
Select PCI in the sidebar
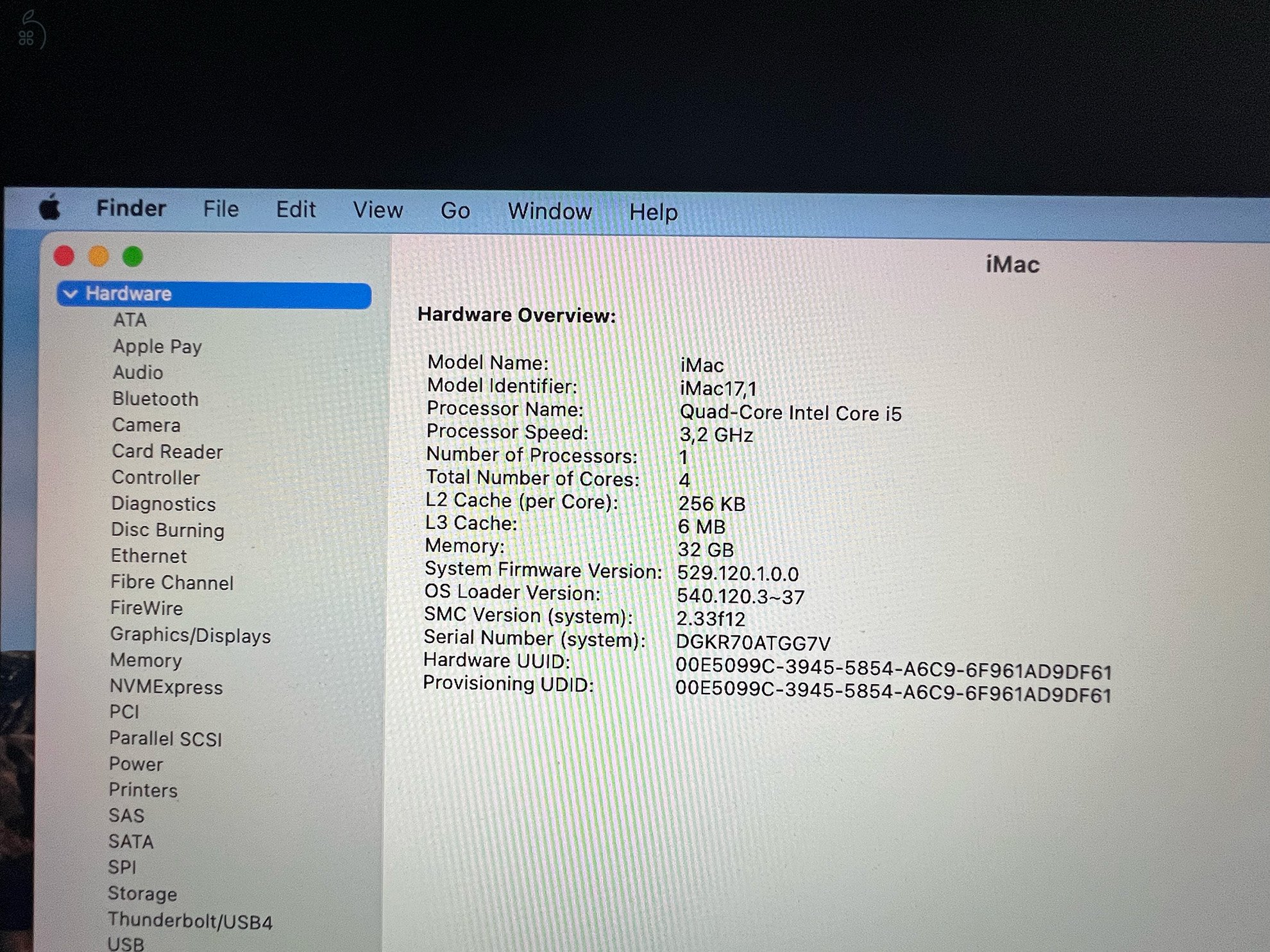coord(124,712)
